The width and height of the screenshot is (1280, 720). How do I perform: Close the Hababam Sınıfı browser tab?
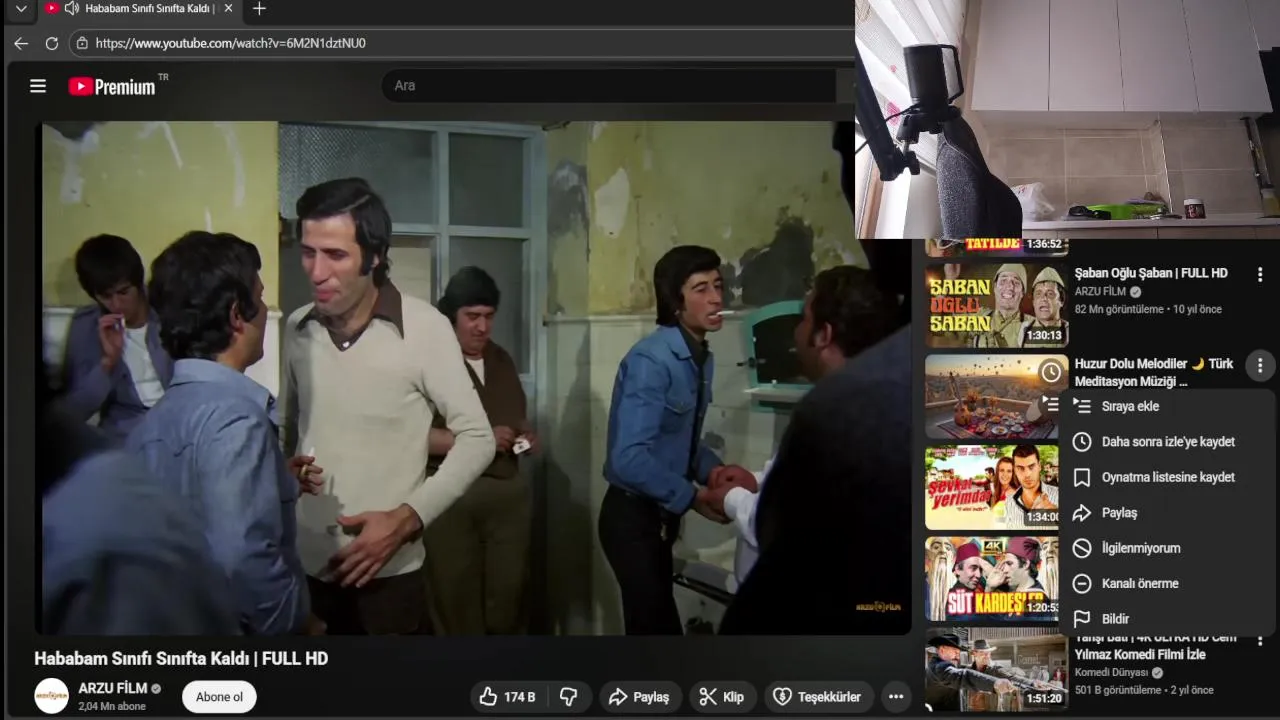coord(228,8)
